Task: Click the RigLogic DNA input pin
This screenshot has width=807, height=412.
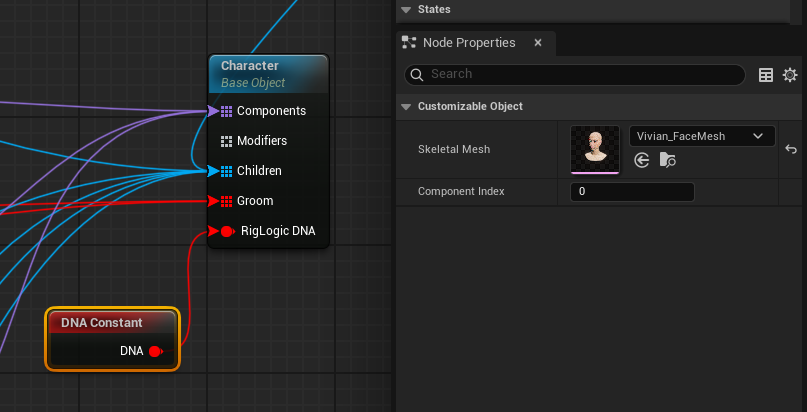Action: tap(227, 231)
